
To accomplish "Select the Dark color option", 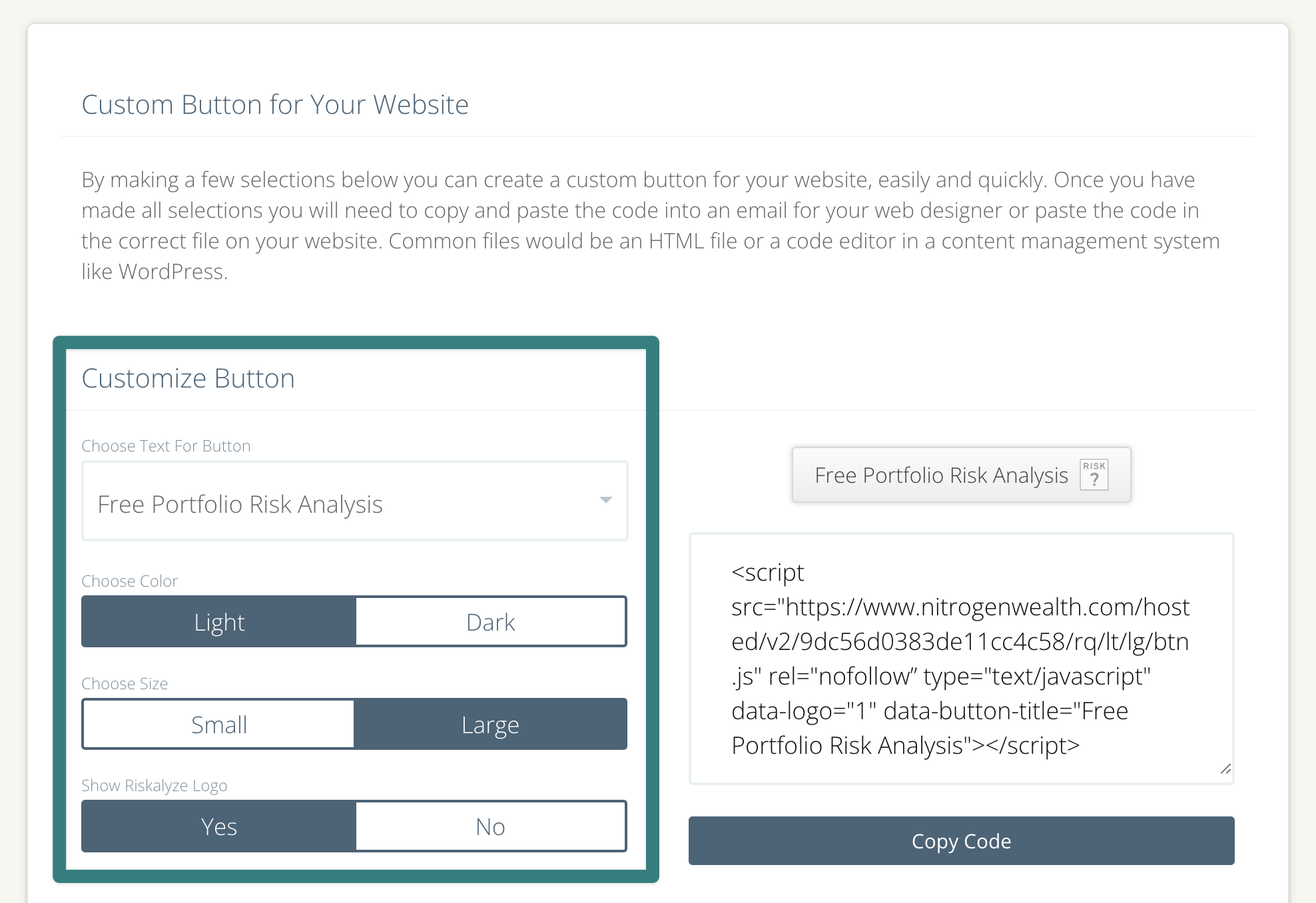I will [x=491, y=621].
